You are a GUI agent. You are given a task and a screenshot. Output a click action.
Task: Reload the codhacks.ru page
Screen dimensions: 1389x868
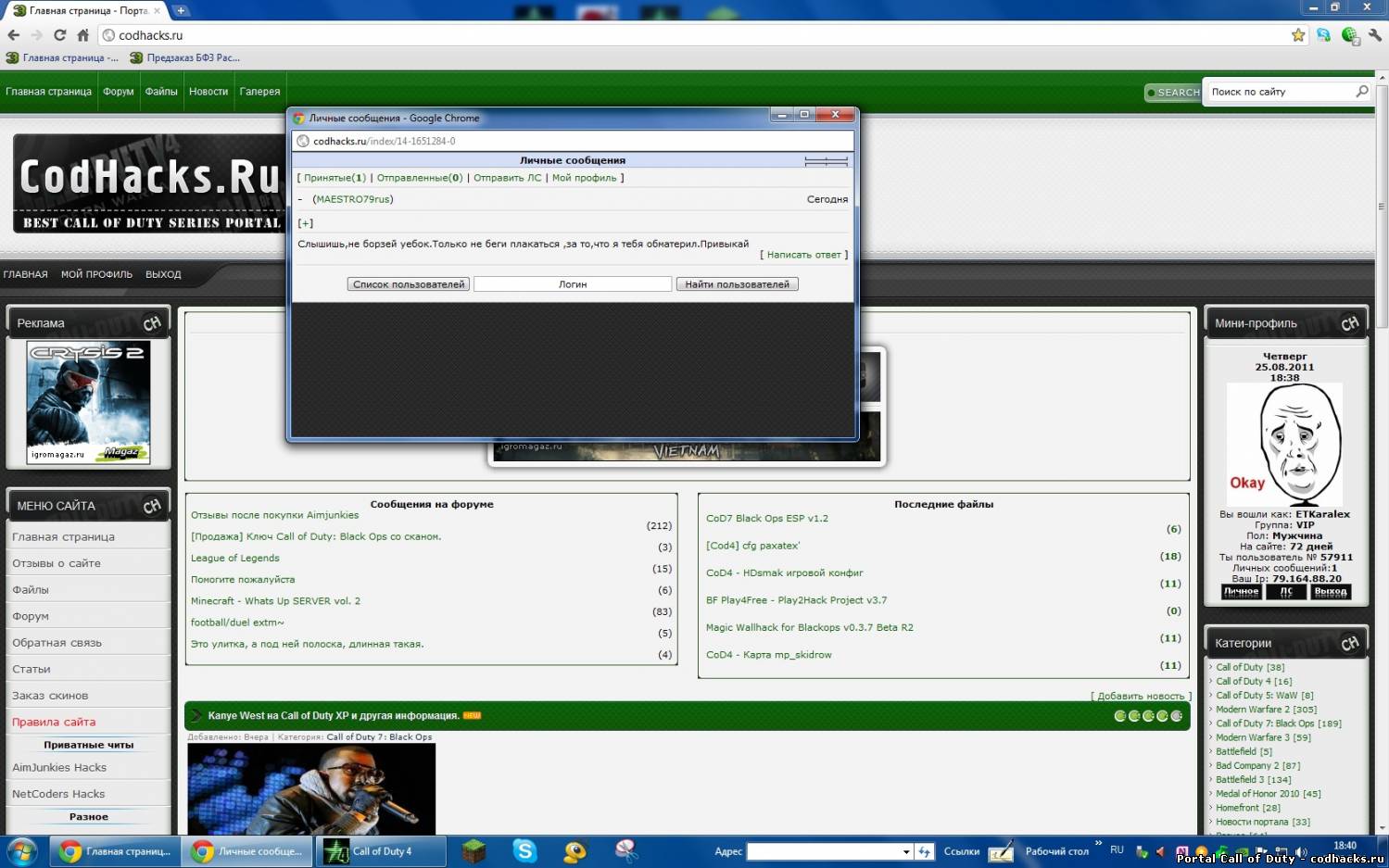coord(60,35)
